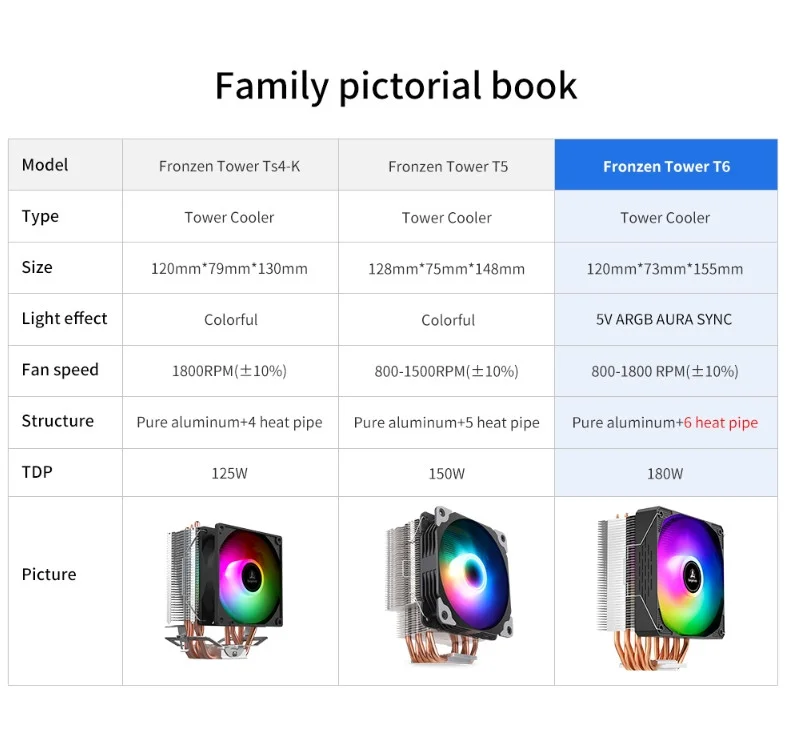Click the '120mm*73mm*155mm' size cell
Viewport: 790px width, 747px height.
tap(665, 268)
